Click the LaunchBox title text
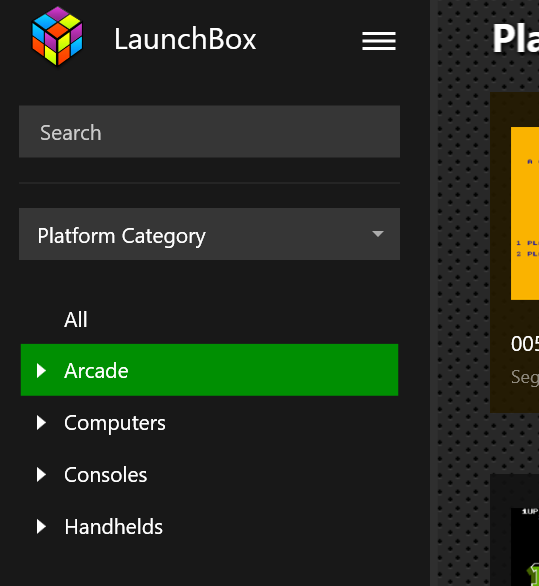 pyautogui.click(x=185, y=39)
